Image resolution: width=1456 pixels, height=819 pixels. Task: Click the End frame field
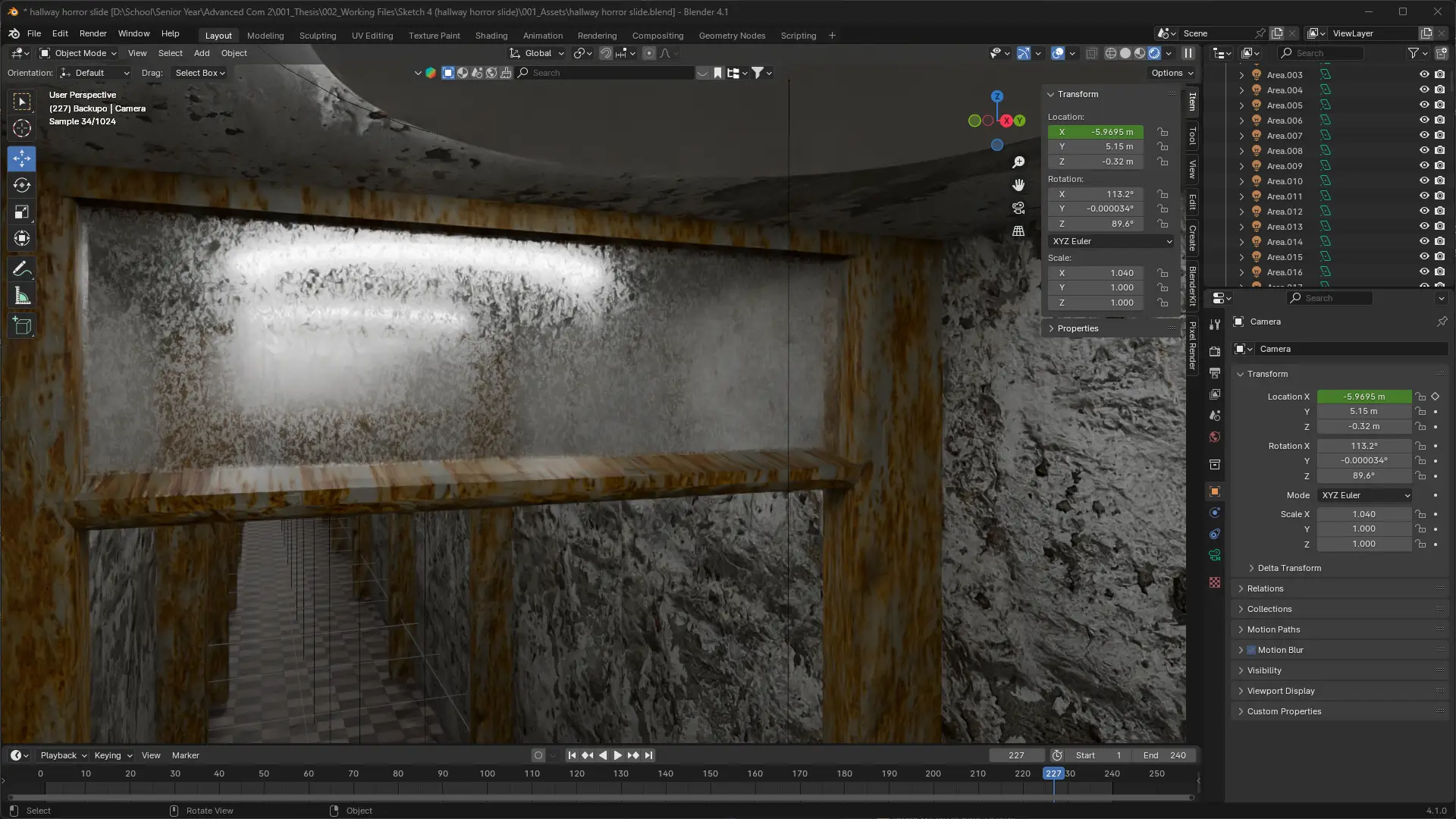tap(1165, 755)
